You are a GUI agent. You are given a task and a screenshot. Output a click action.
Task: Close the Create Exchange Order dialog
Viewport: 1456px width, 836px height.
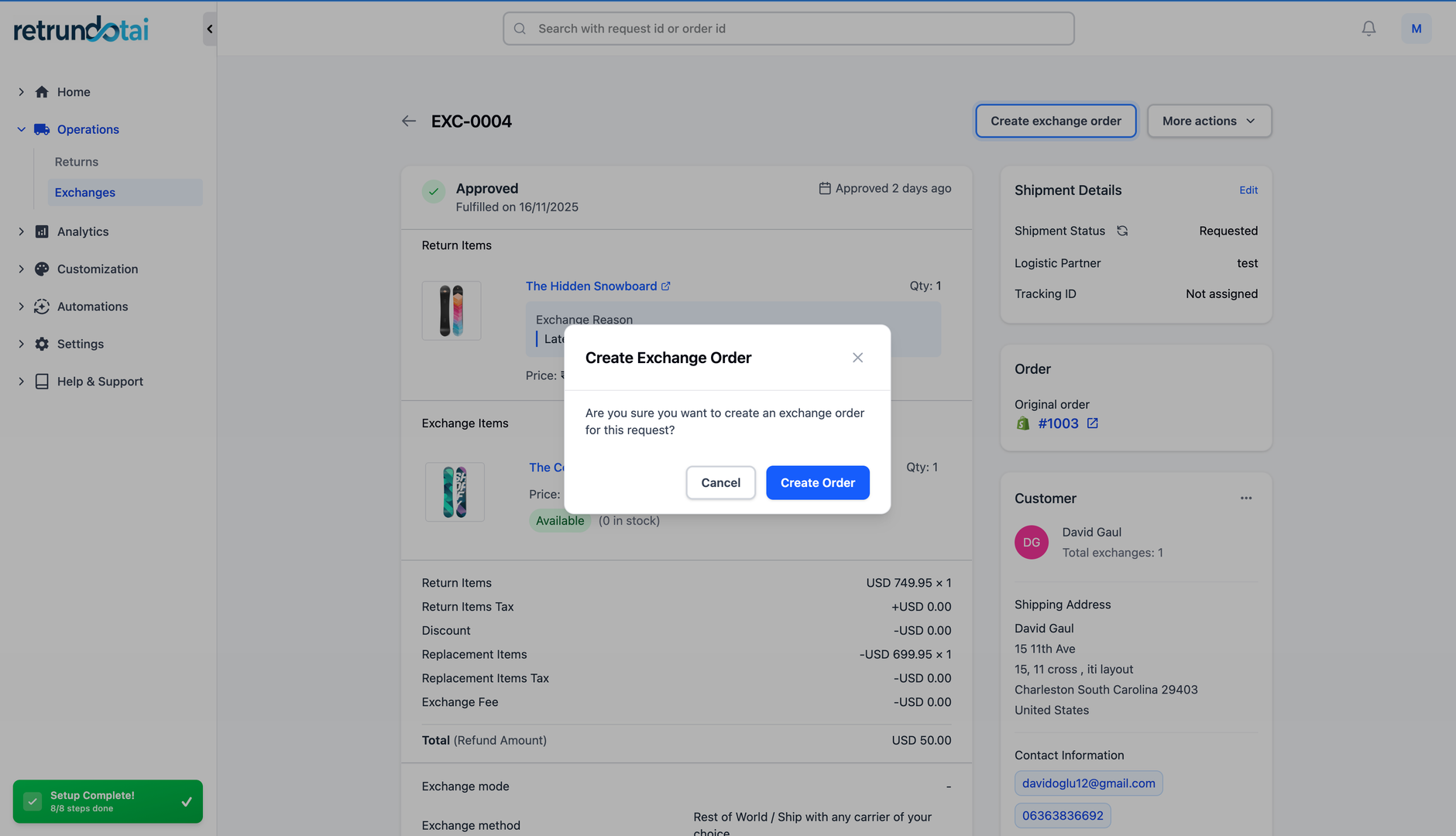[857, 358]
